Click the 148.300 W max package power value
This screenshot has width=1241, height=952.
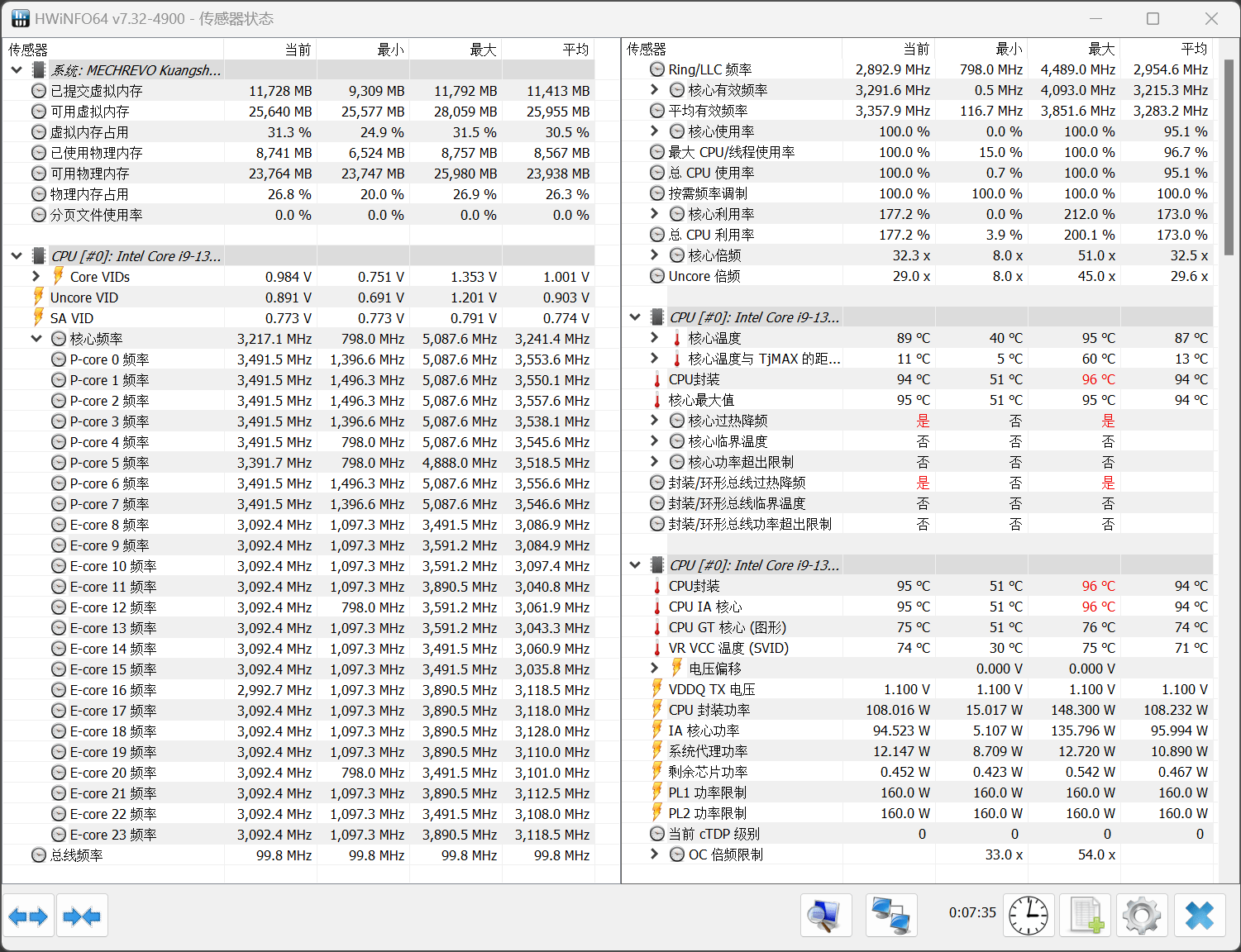click(1082, 710)
